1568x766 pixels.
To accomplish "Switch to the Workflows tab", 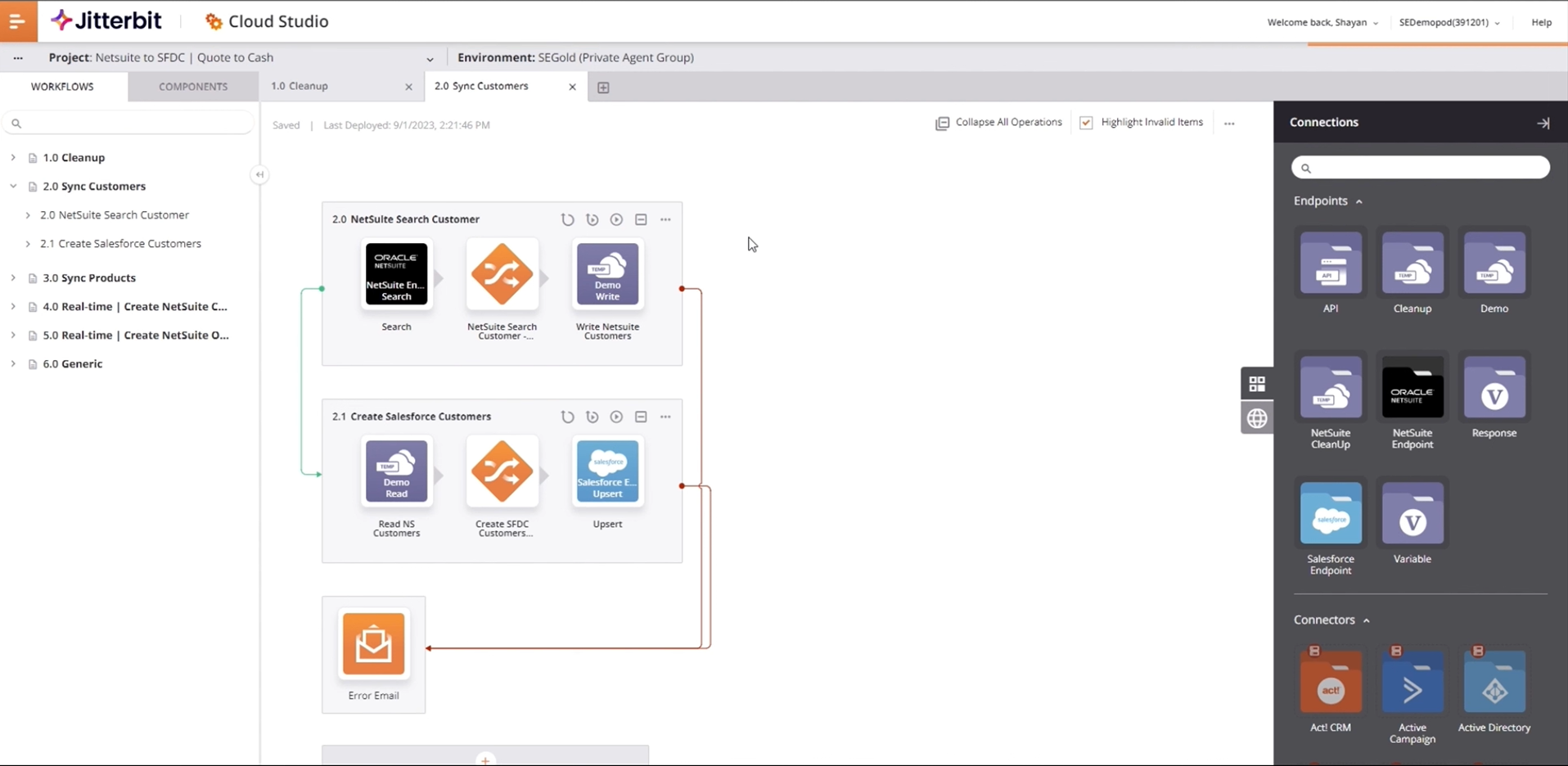I will (x=63, y=86).
